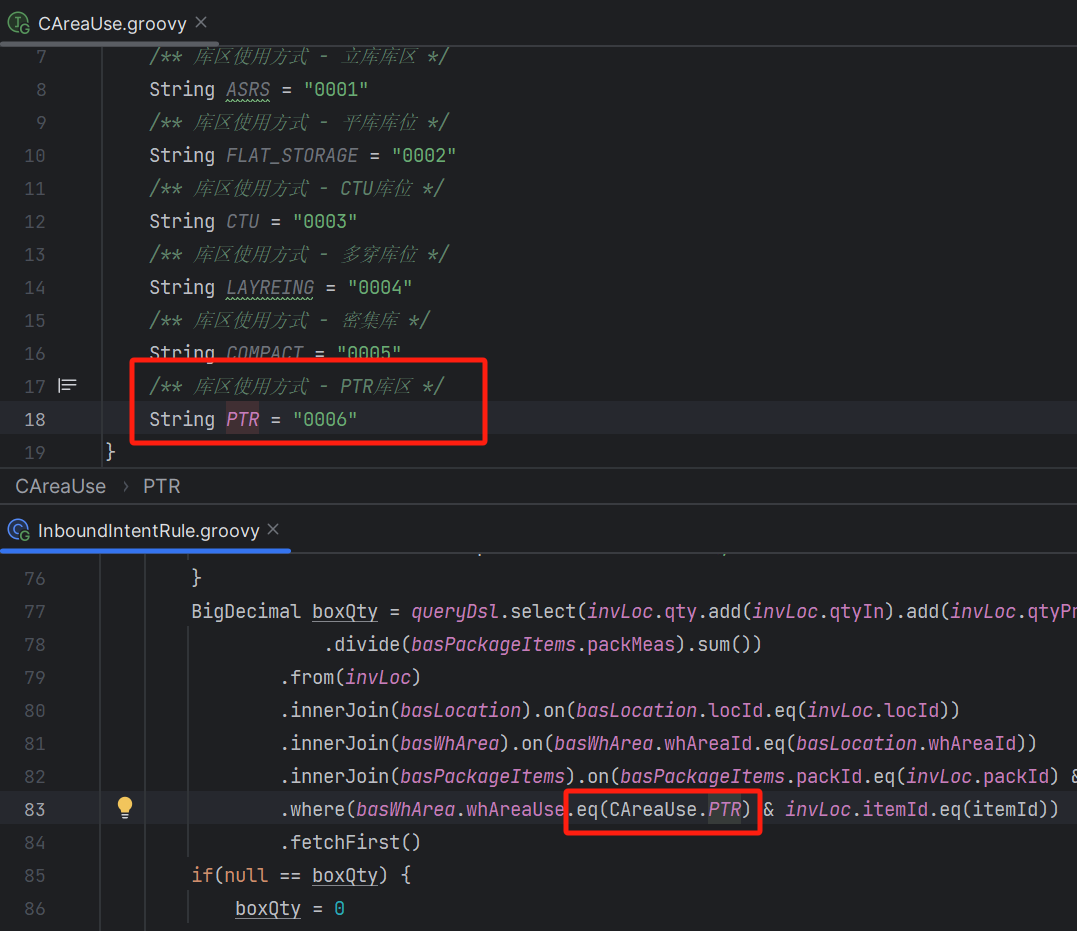Screen dimensions: 1077x931
Task: Click the CTU comment on line 11
Action: tap(297, 188)
